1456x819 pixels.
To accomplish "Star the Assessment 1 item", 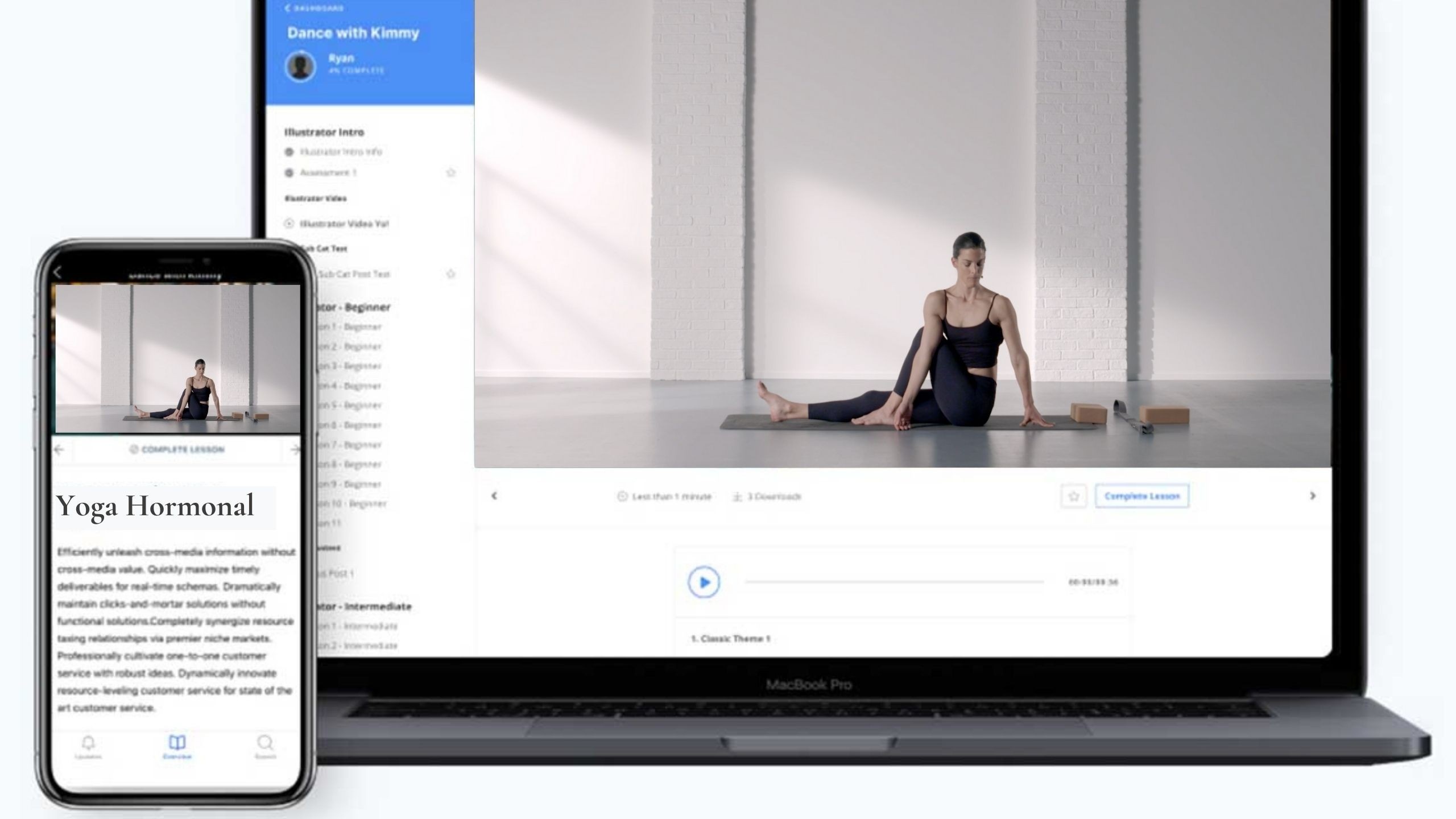I will coord(450,172).
